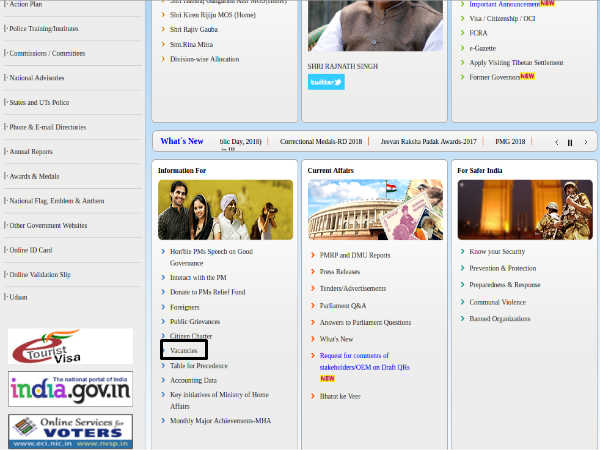Open Know your Security link
600x450 pixels.
[497, 252]
